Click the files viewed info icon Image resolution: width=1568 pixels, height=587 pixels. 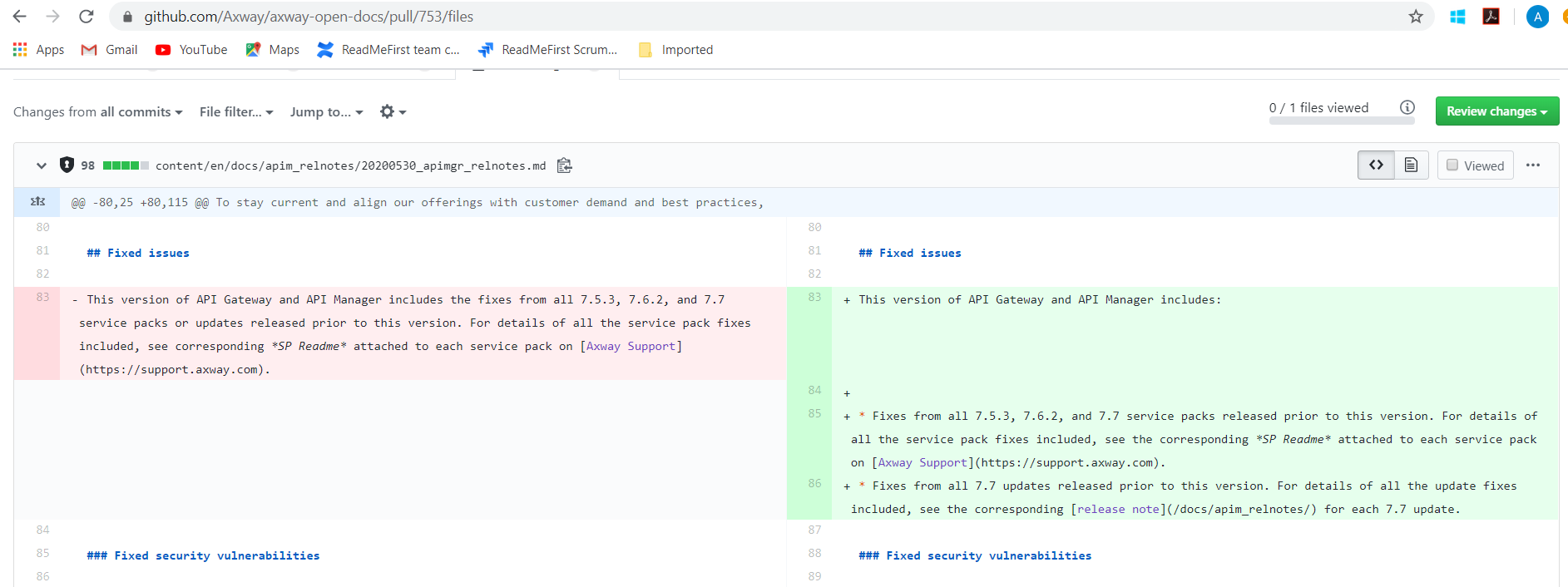click(1407, 107)
